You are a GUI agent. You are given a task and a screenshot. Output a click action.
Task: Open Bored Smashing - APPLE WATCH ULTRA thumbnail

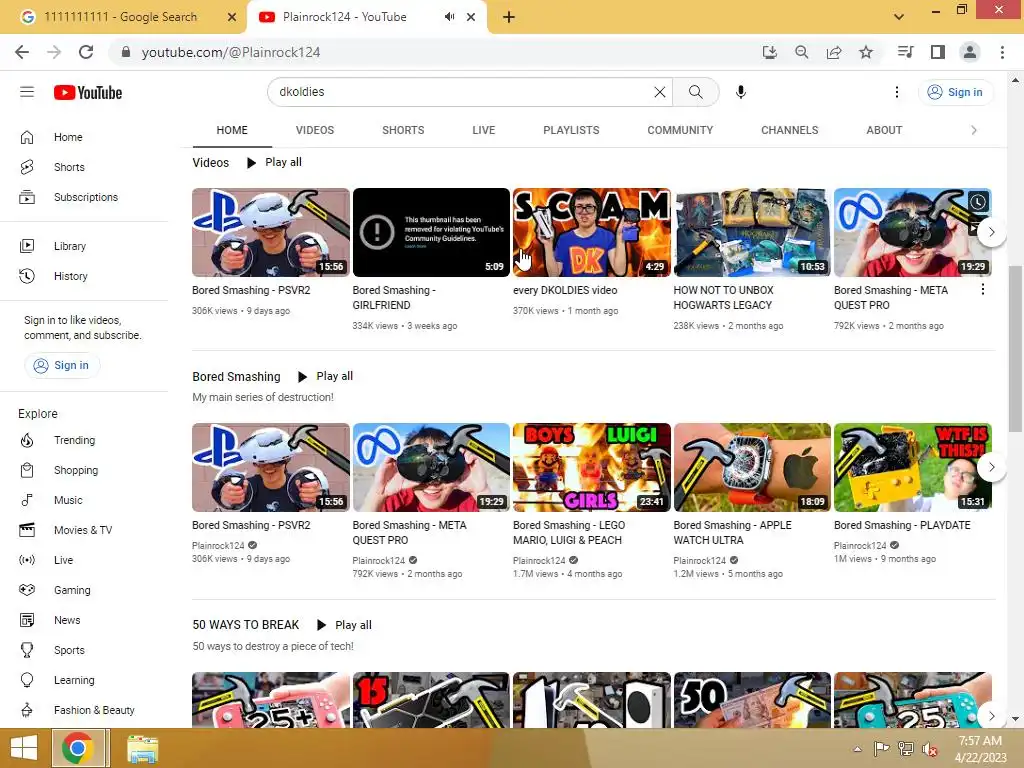pos(752,468)
